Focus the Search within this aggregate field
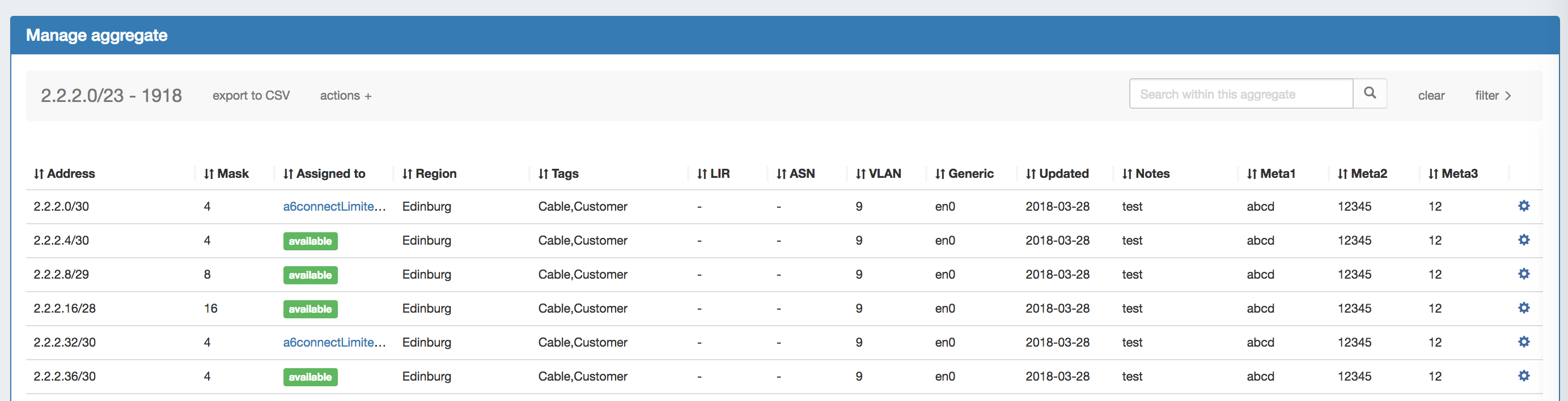 click(x=1240, y=93)
